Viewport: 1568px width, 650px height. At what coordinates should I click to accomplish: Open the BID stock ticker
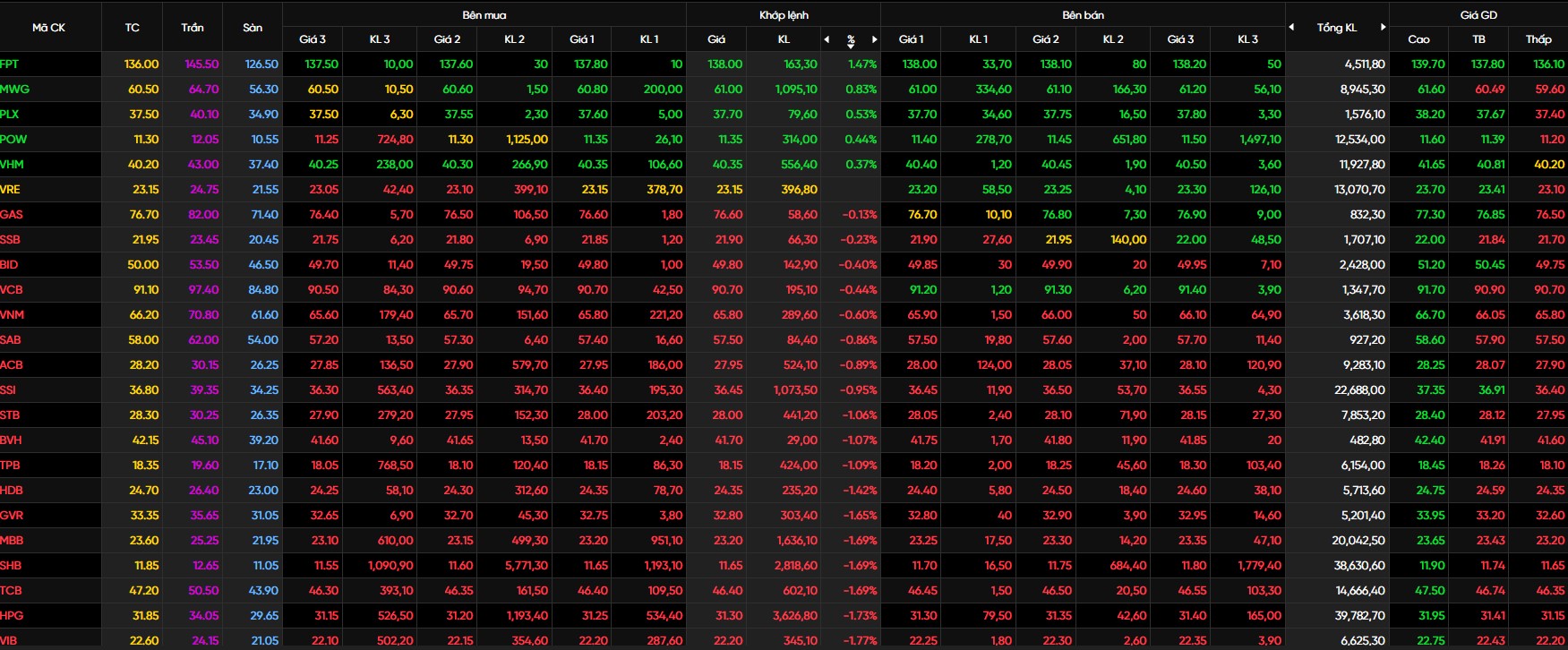tap(10, 265)
